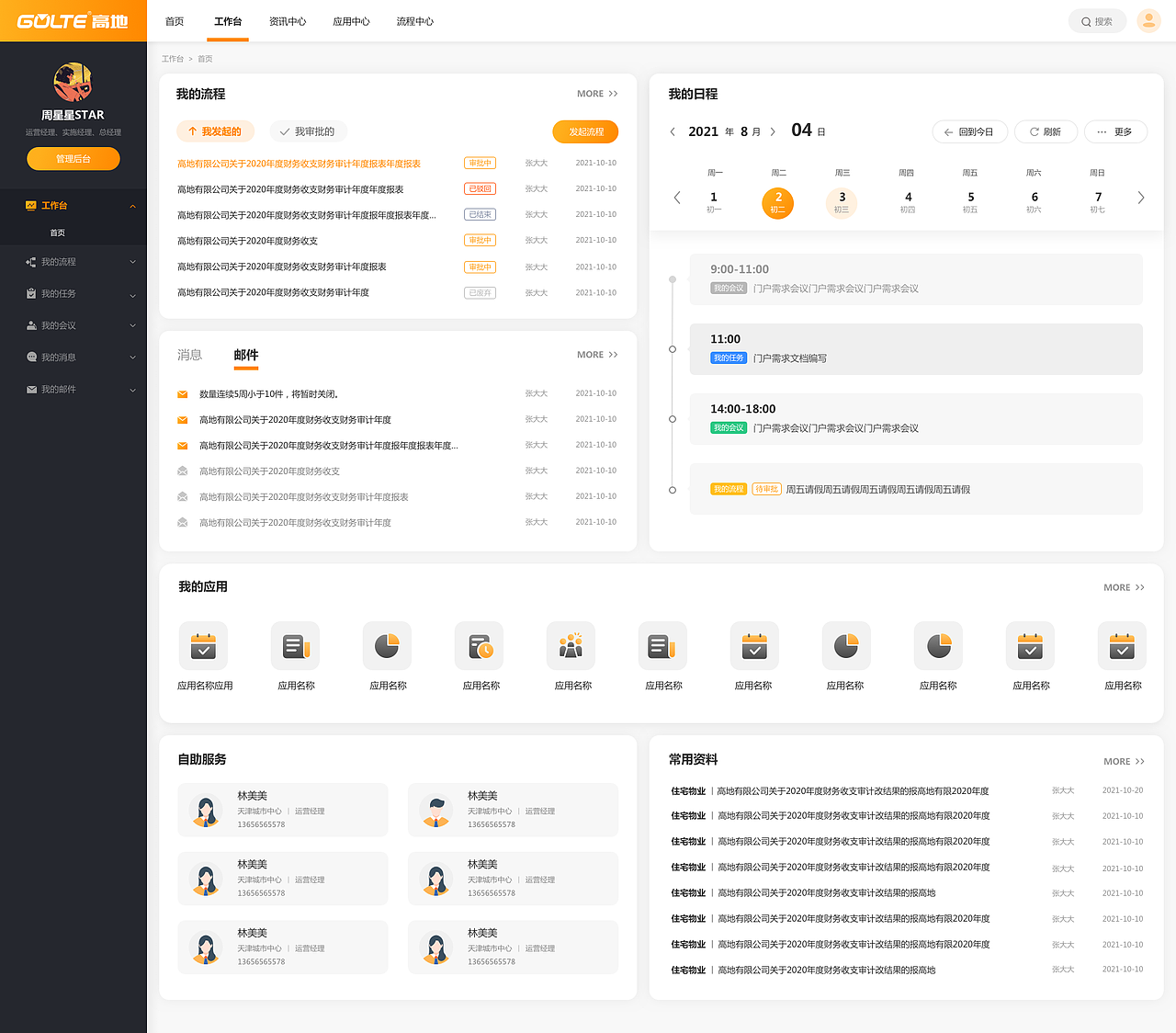Open MORE in the 消息/邮件 panel

[x=597, y=355]
